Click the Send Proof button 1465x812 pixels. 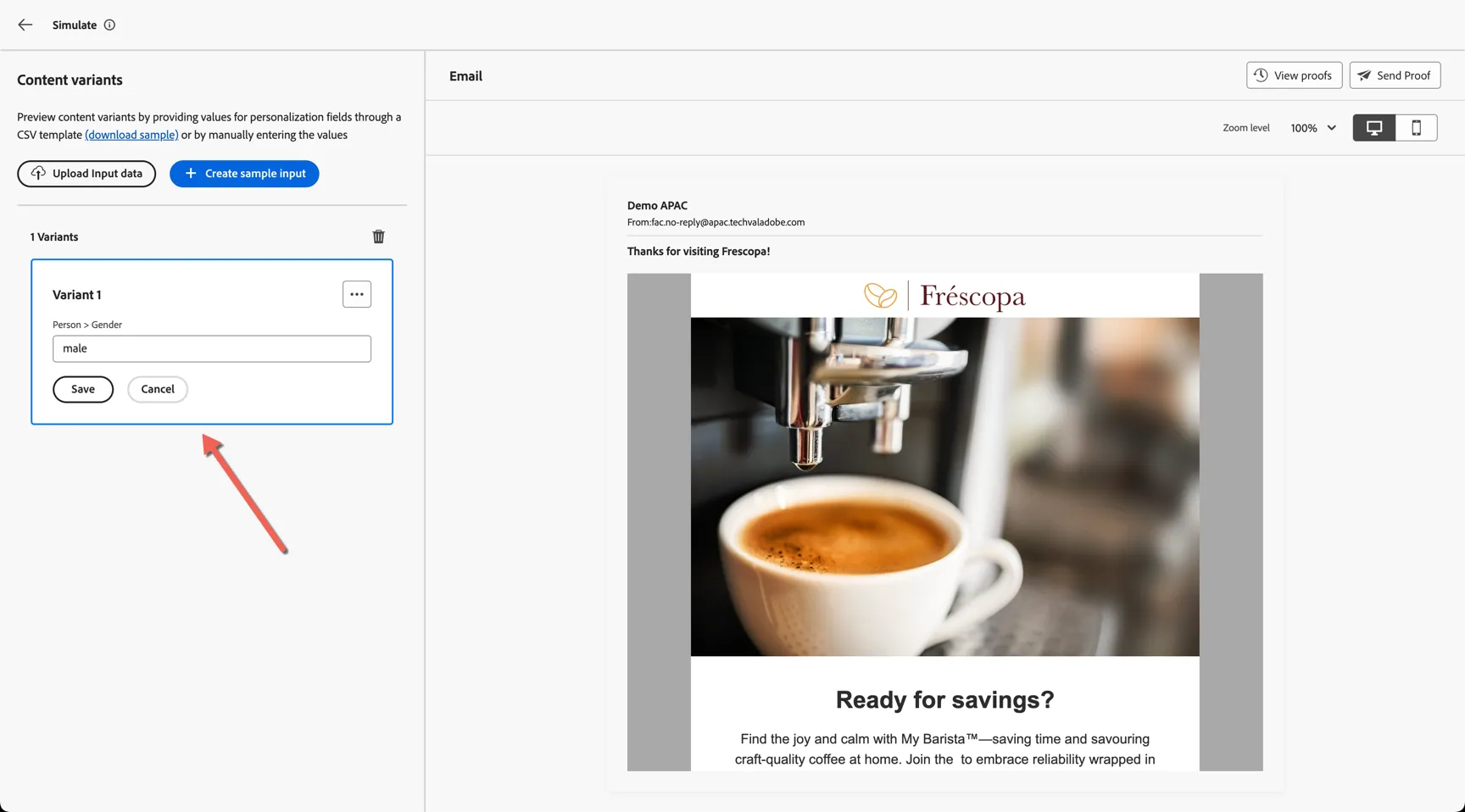(x=1395, y=75)
